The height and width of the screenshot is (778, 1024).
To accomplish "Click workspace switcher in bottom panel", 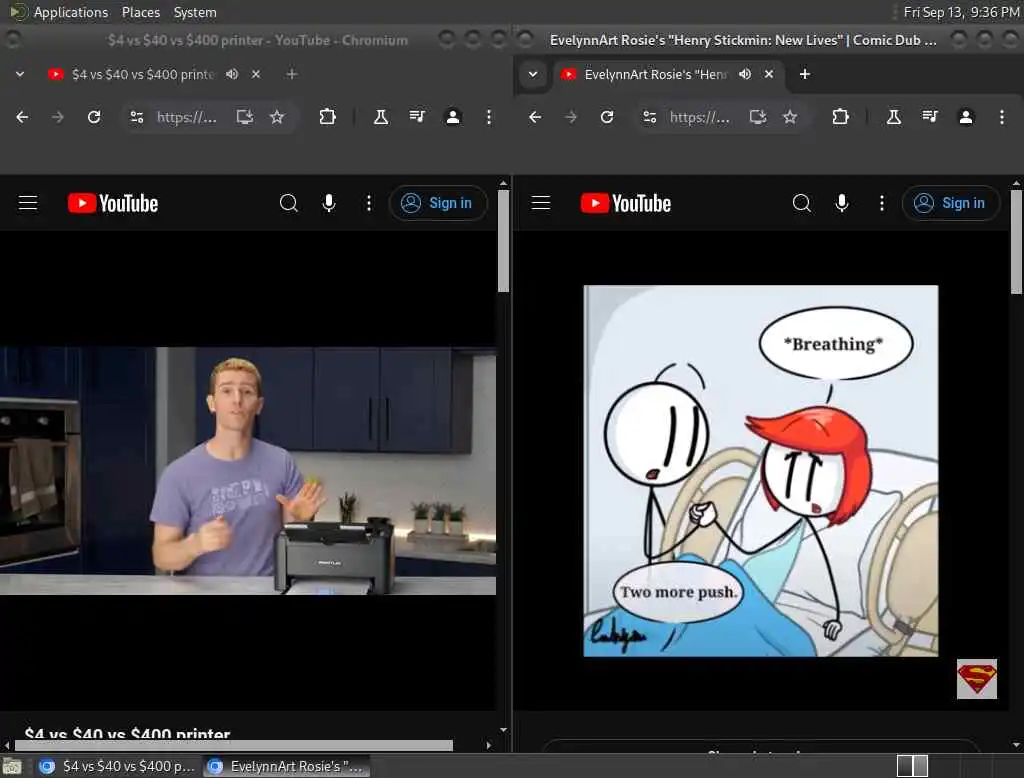I will tap(912, 766).
